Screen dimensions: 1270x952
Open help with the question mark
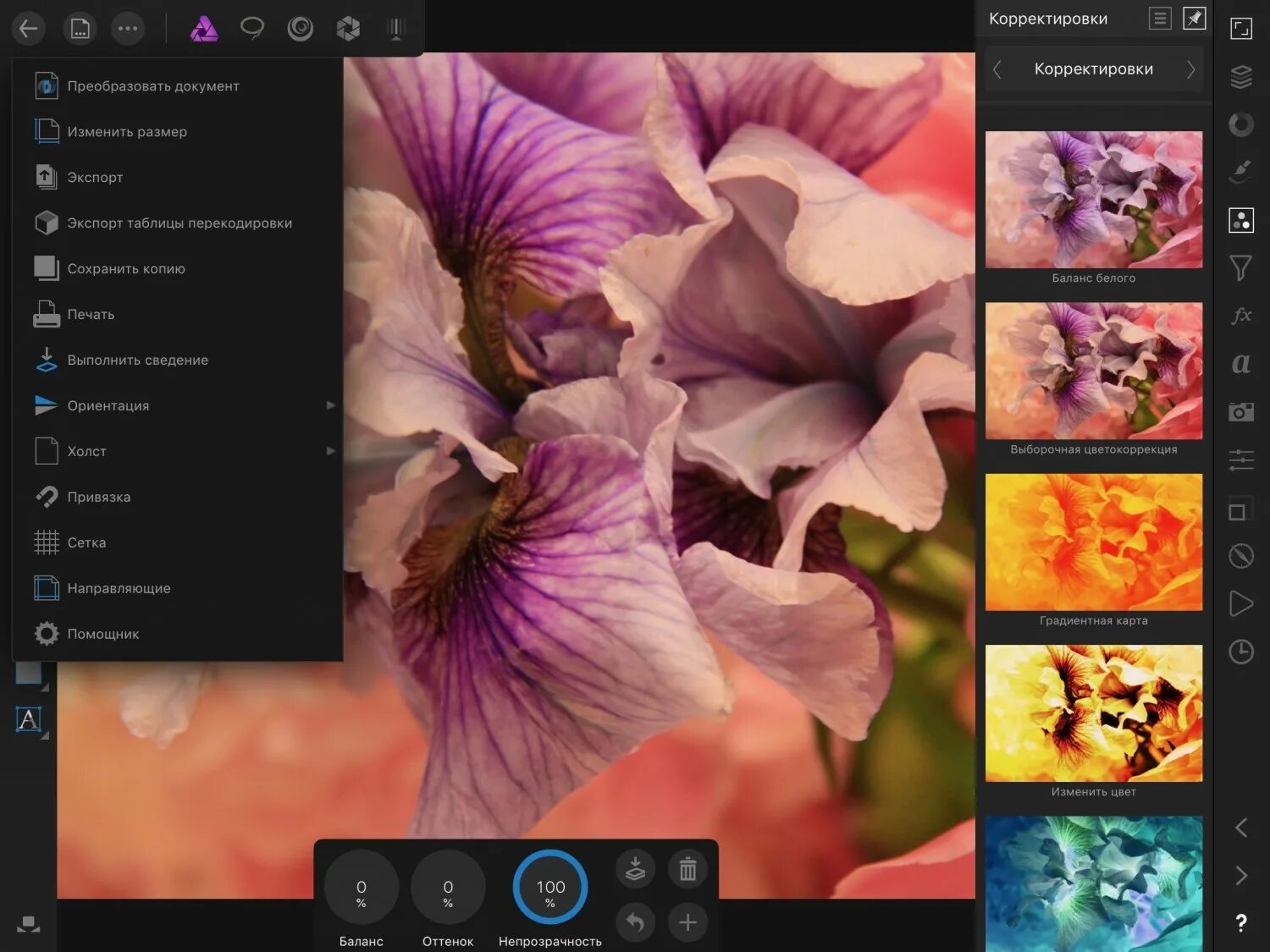pos(1241,923)
